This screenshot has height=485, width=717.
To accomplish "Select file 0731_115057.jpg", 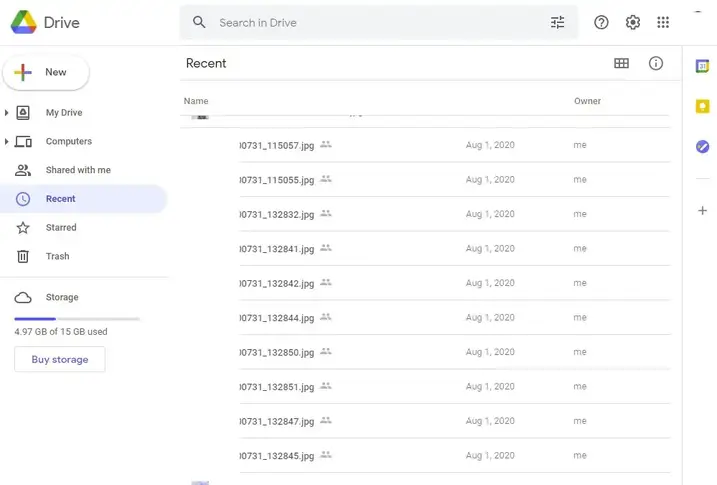I will pyautogui.click(x=277, y=145).
